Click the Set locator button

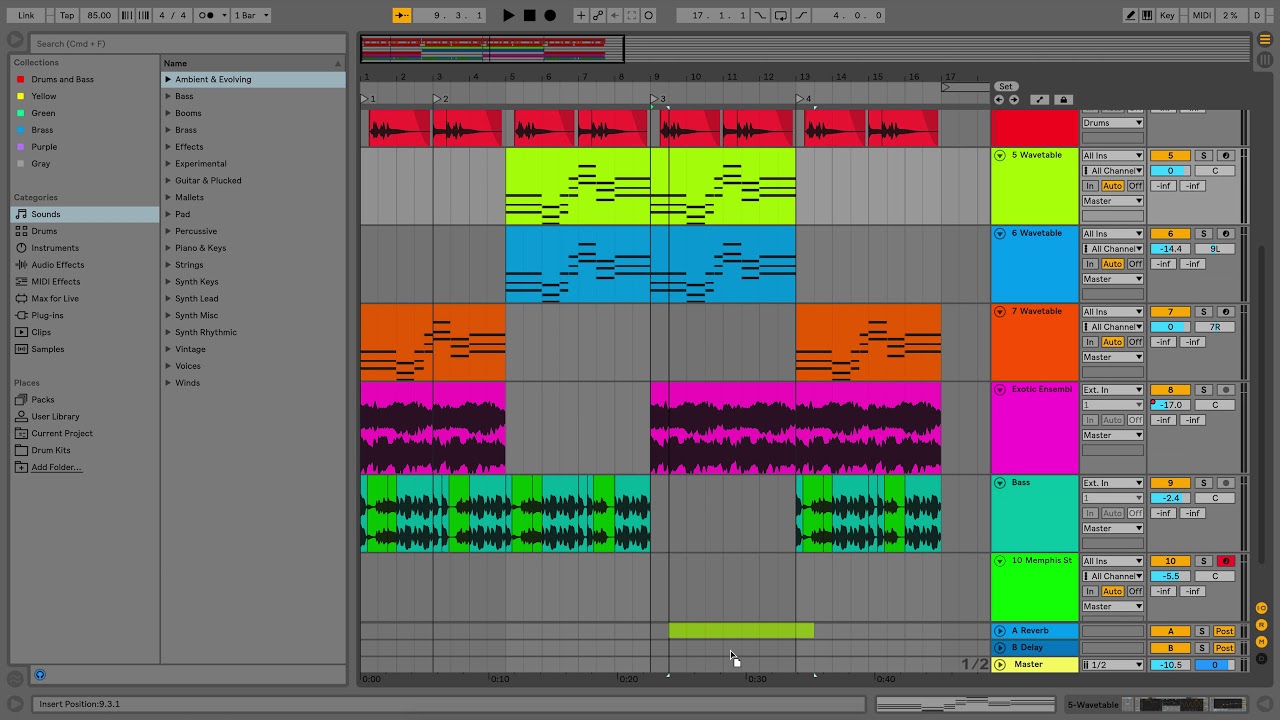pos(1005,87)
